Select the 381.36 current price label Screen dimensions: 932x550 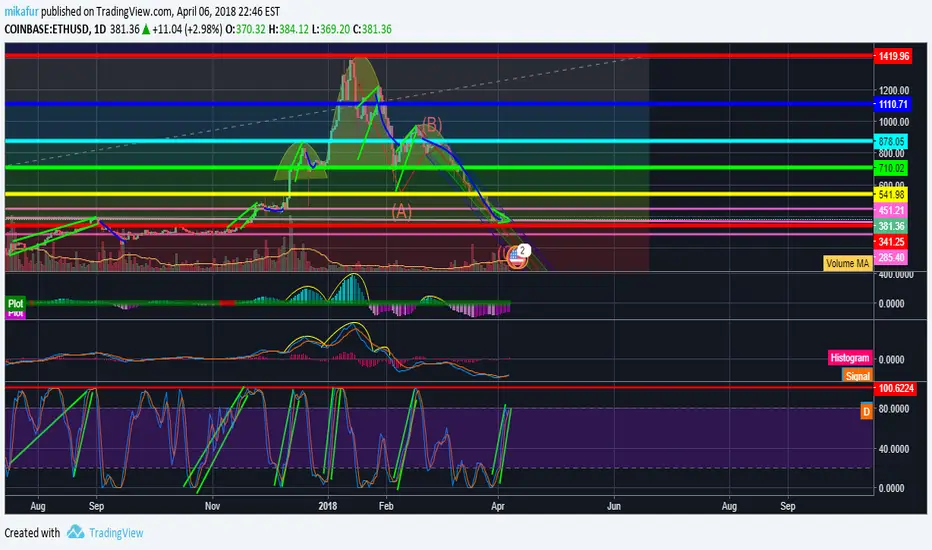coord(891,226)
